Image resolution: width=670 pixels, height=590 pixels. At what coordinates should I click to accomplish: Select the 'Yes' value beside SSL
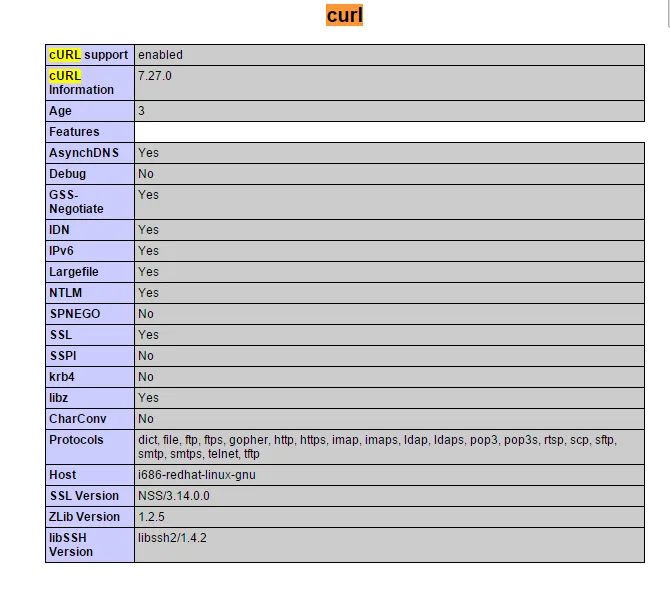[x=148, y=335]
